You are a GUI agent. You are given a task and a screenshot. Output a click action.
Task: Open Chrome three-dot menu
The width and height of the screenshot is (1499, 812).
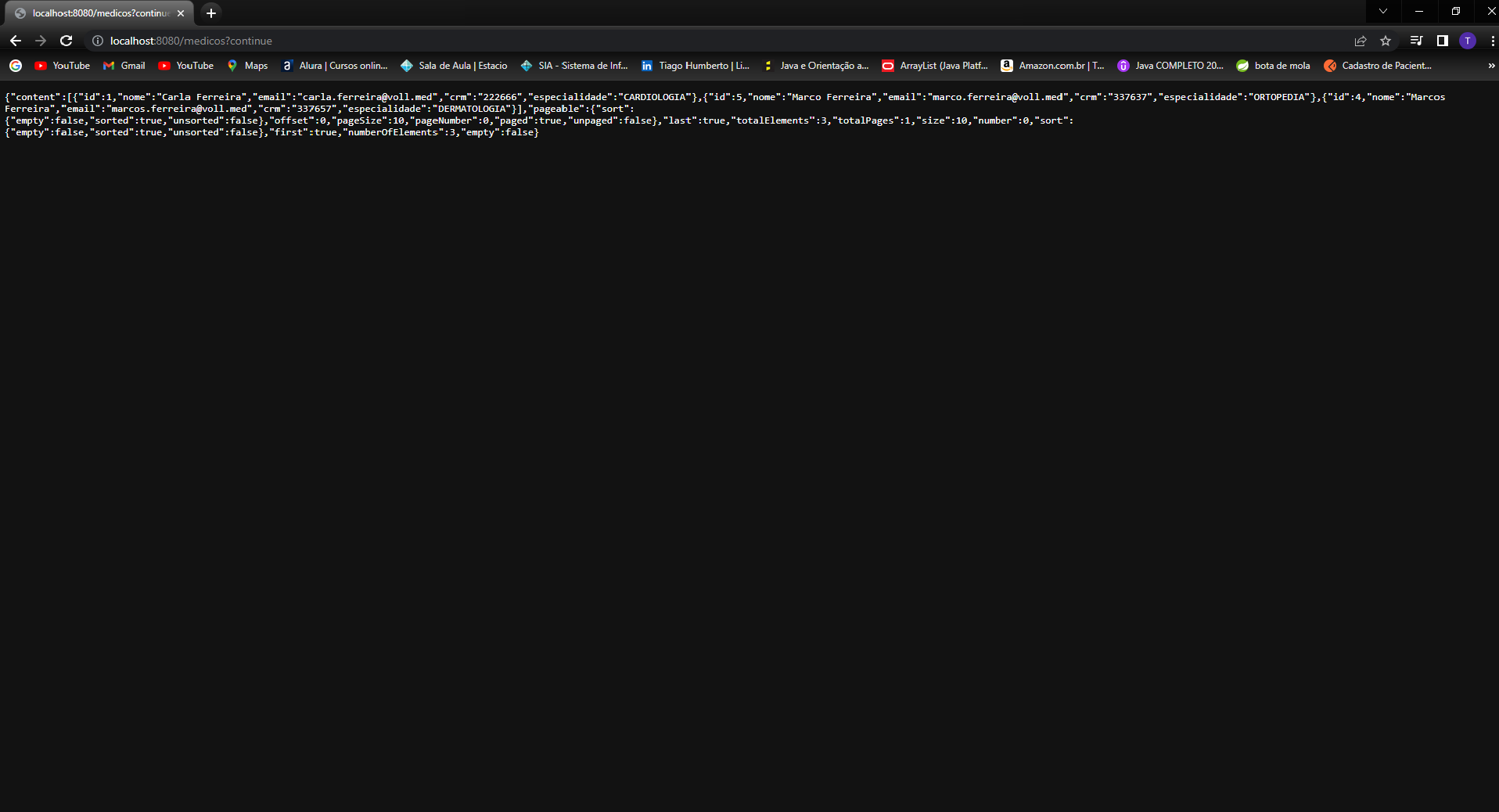click(x=1492, y=41)
